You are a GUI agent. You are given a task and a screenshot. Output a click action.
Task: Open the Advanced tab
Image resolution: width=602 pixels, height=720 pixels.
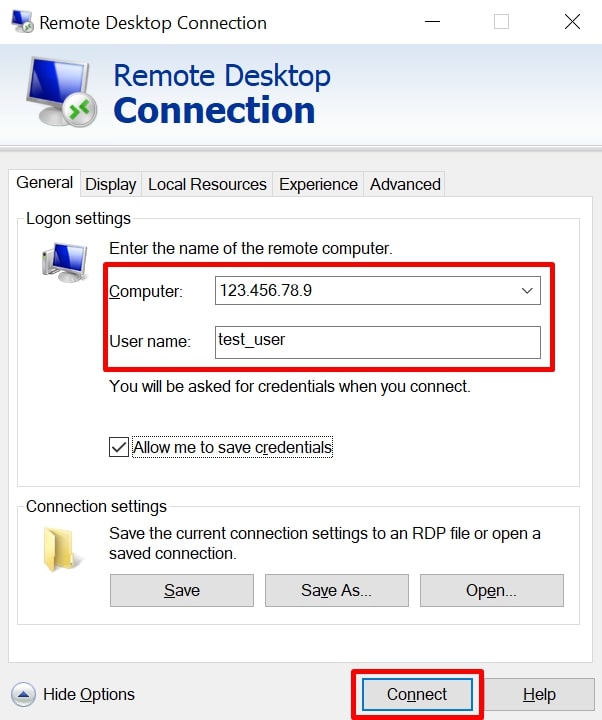click(405, 184)
